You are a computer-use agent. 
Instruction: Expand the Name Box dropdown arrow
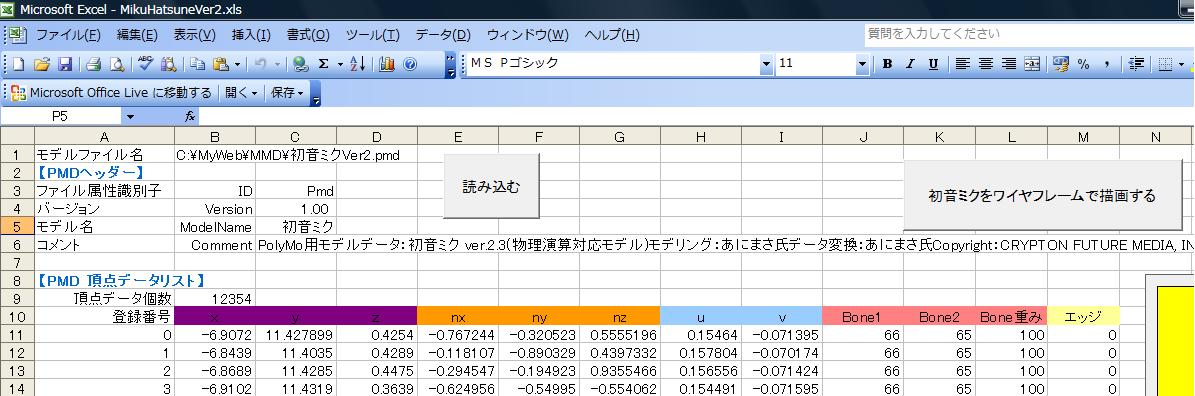point(130,117)
